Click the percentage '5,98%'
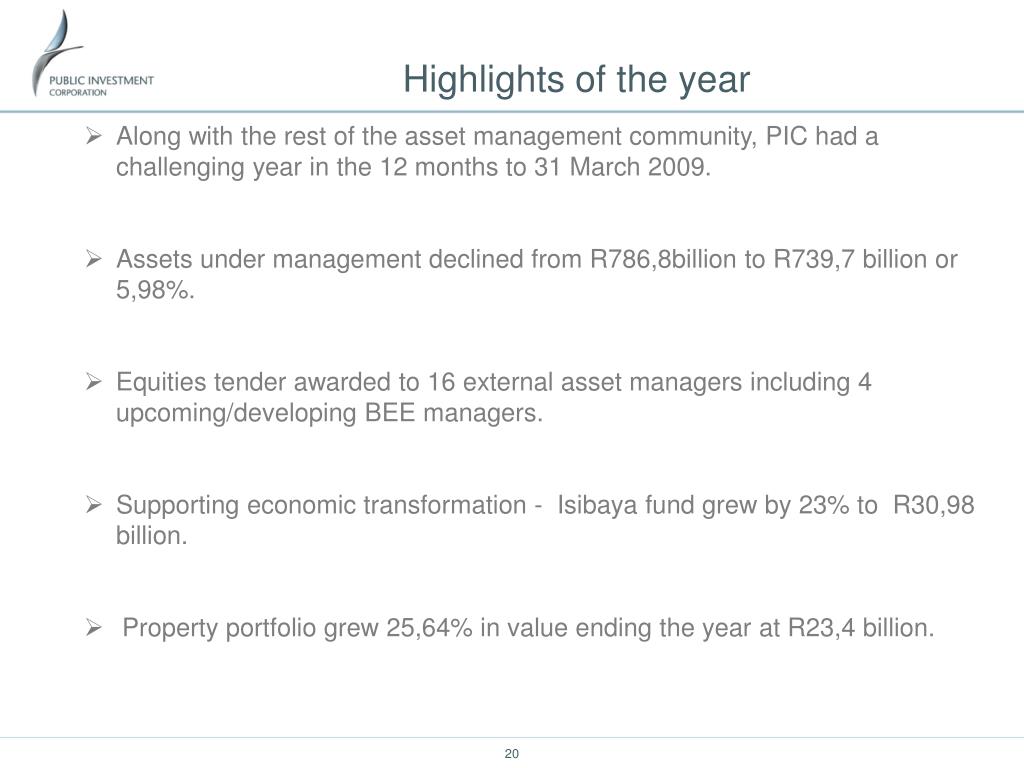This screenshot has height=768, width=1024. point(152,290)
